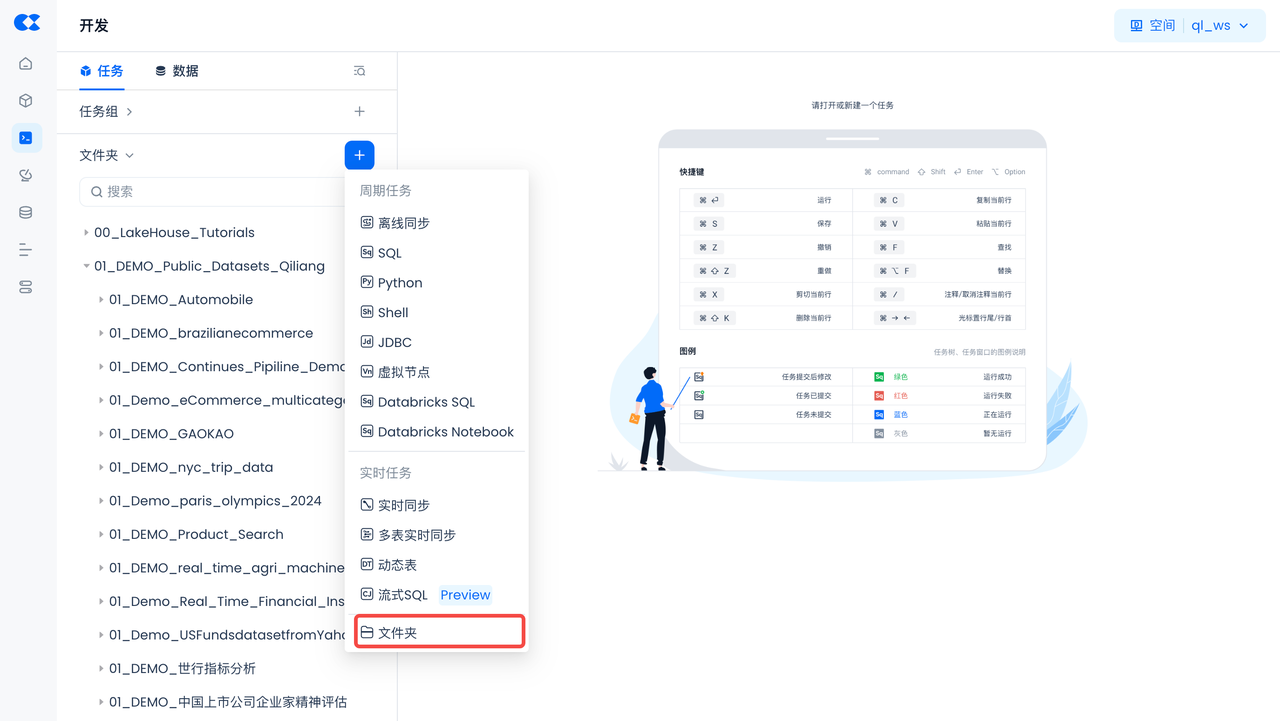Collapse the 文件夹 section header
Screen dimensions: 1280x721
106,155
